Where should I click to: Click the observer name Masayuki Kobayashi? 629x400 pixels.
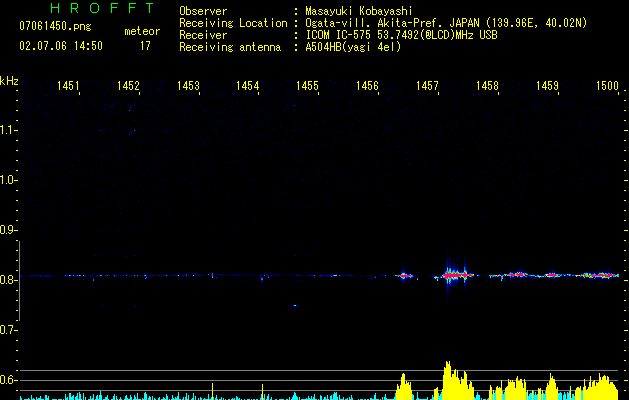coord(359,11)
